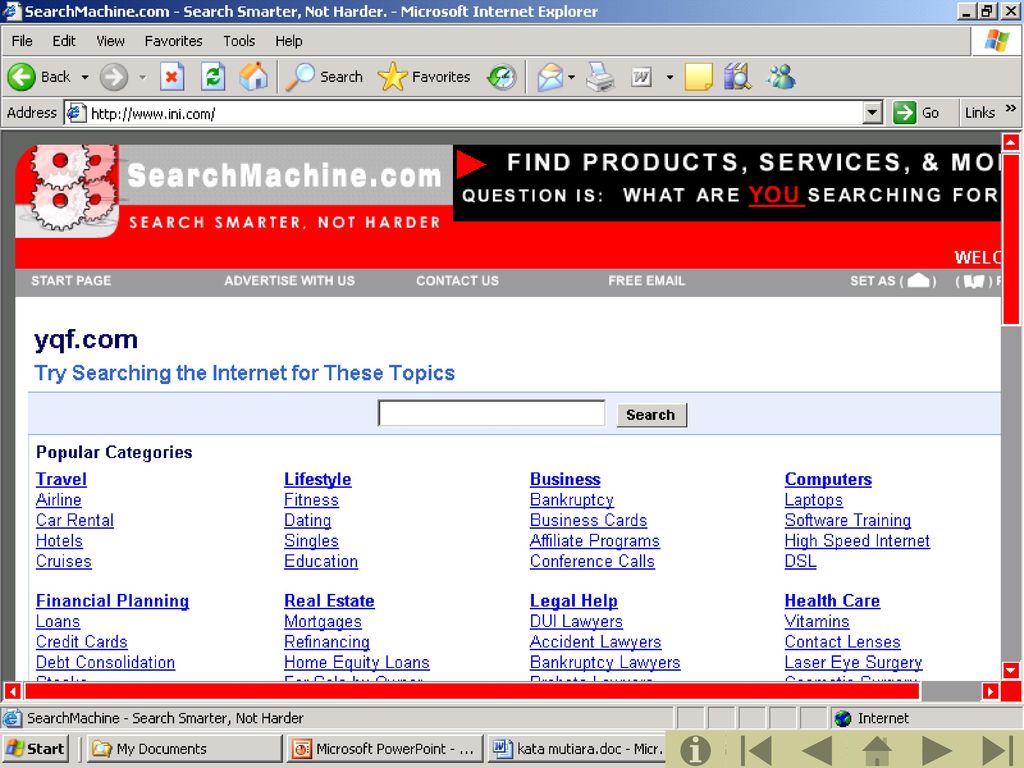1024x768 pixels.
Task: Jump to first slide with skip-back icon
Action: tap(756, 750)
